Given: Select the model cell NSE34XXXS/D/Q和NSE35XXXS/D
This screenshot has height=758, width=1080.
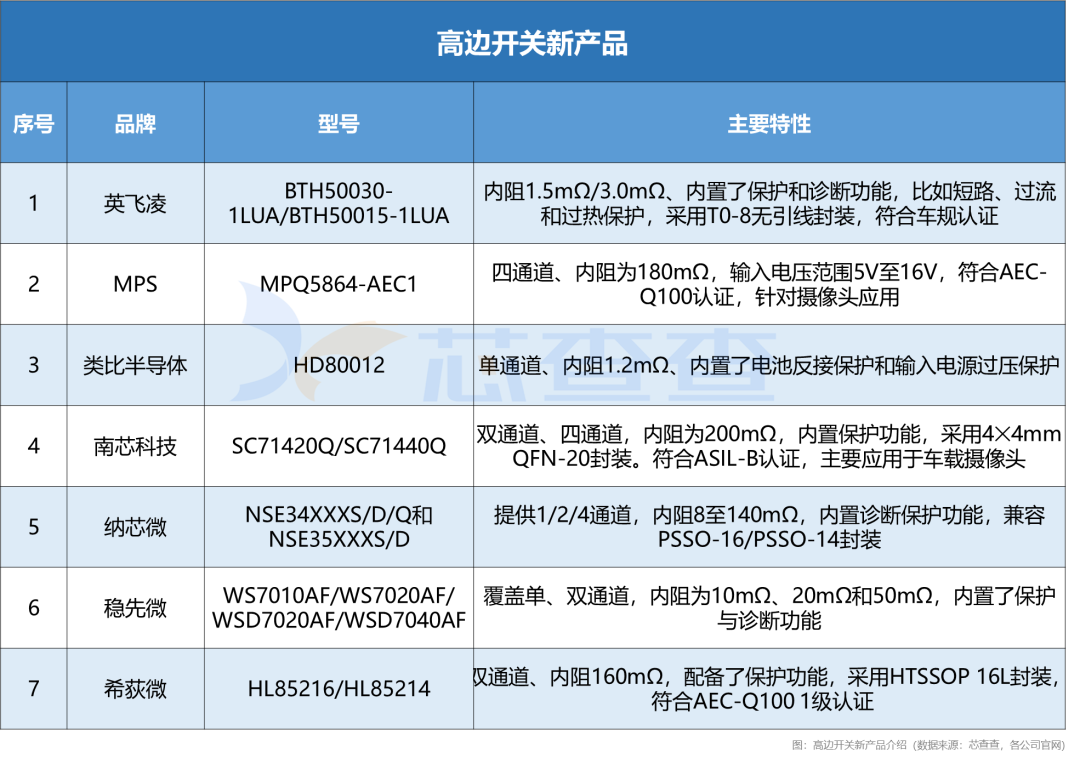Looking at the screenshot, I should click(x=338, y=527).
